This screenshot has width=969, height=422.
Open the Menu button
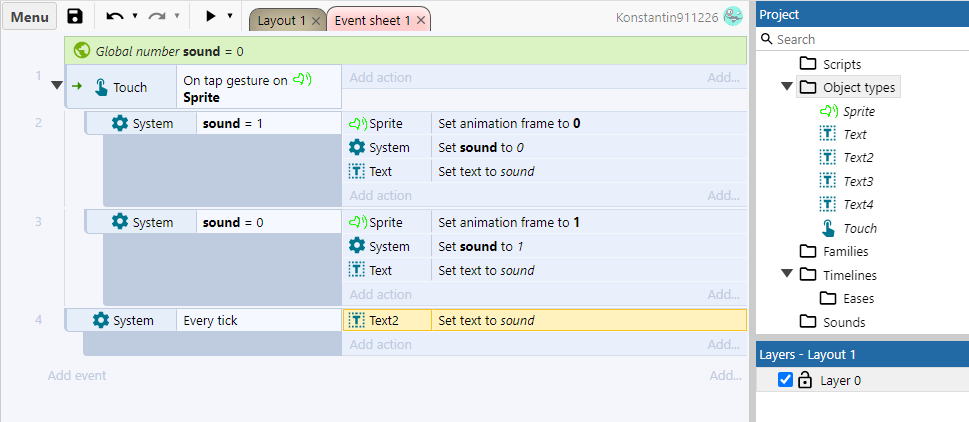coord(29,17)
